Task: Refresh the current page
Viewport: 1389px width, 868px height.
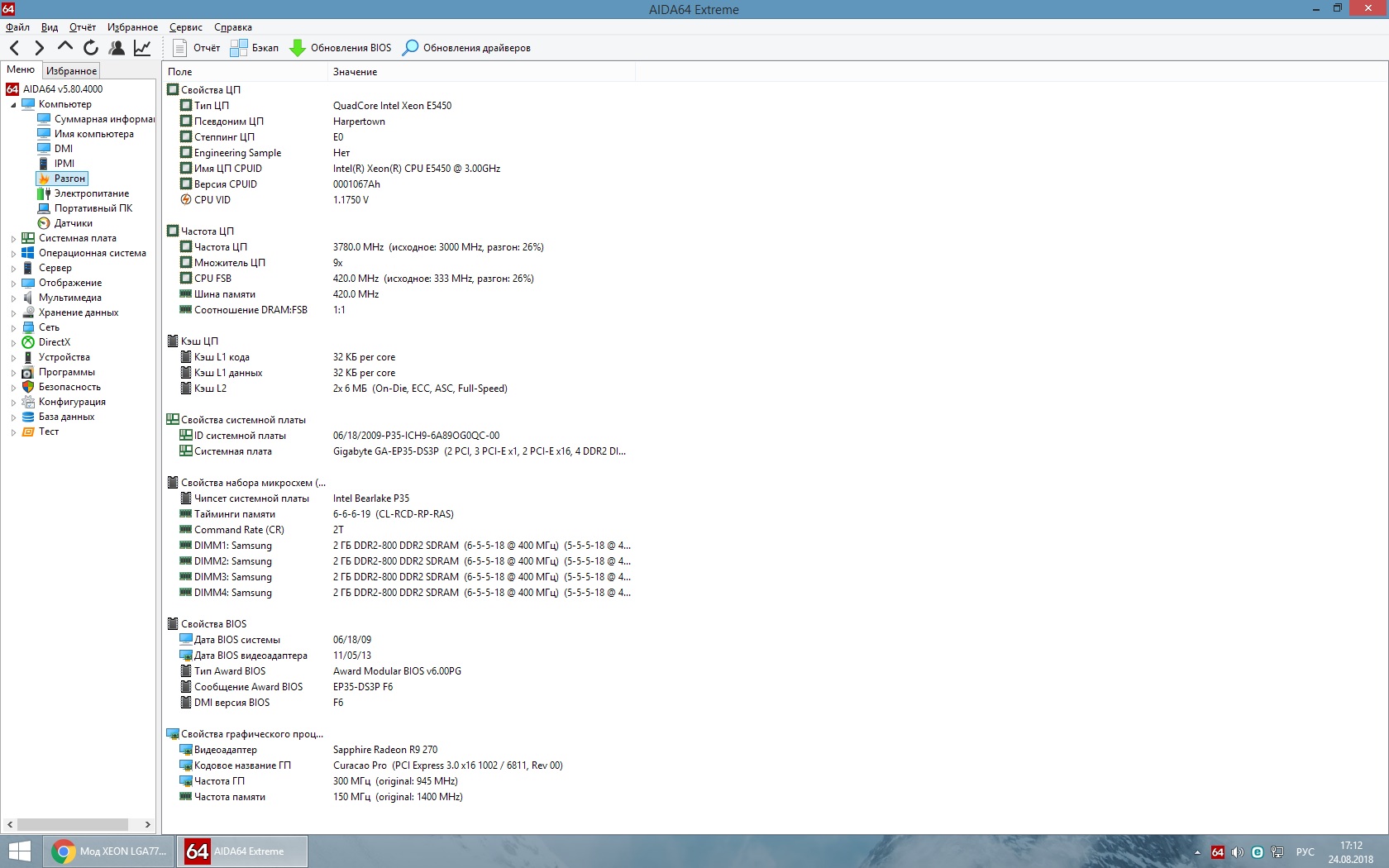Action: click(91, 48)
